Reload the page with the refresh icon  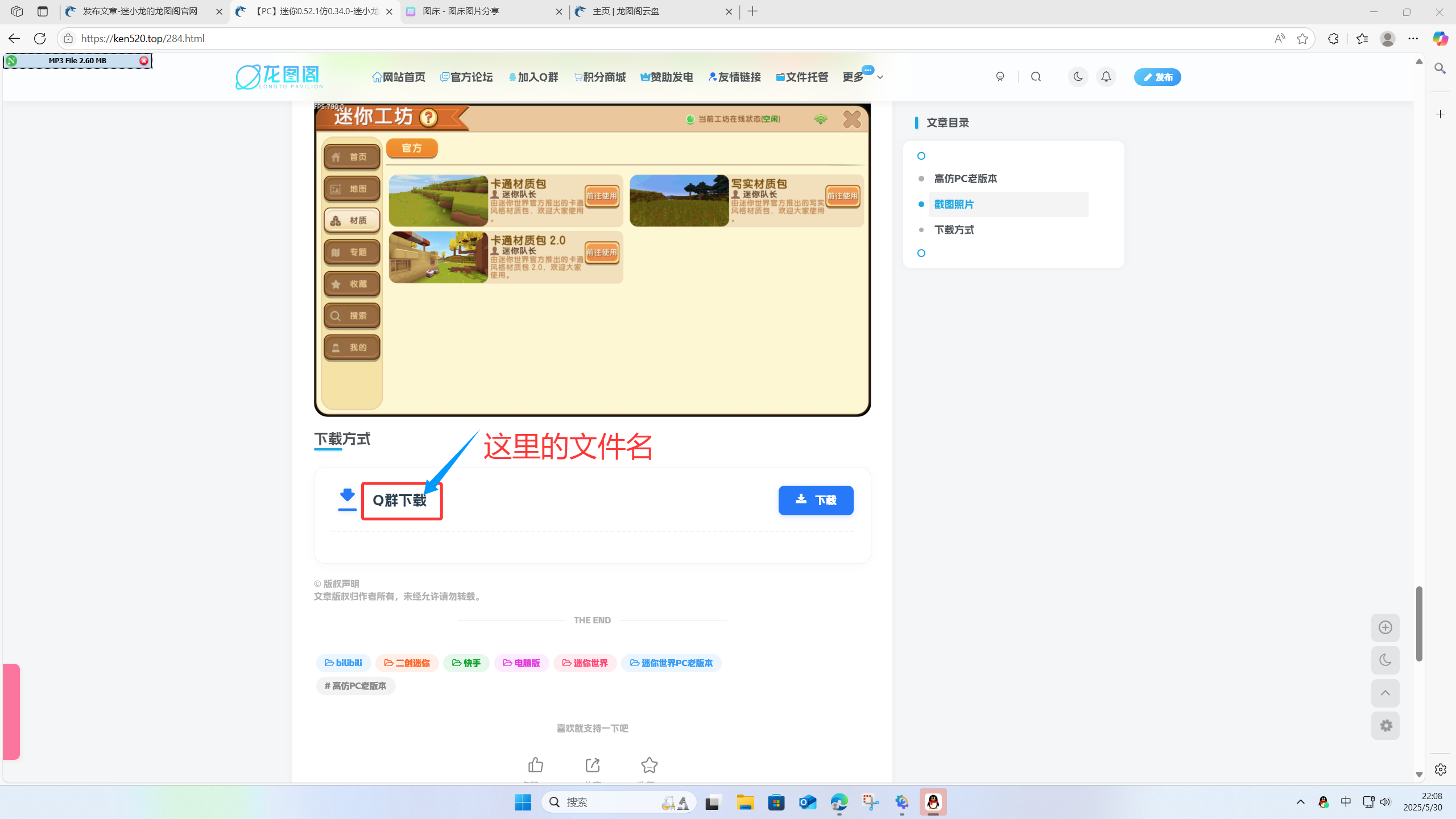(40, 39)
